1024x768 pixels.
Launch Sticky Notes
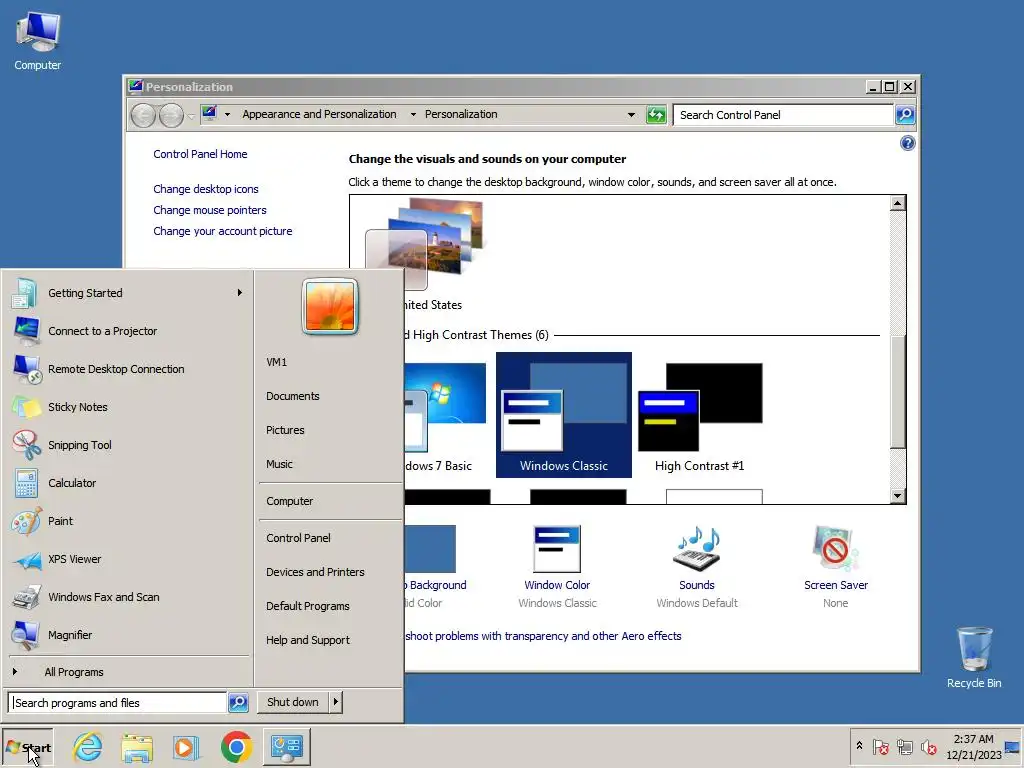[x=127, y=407]
